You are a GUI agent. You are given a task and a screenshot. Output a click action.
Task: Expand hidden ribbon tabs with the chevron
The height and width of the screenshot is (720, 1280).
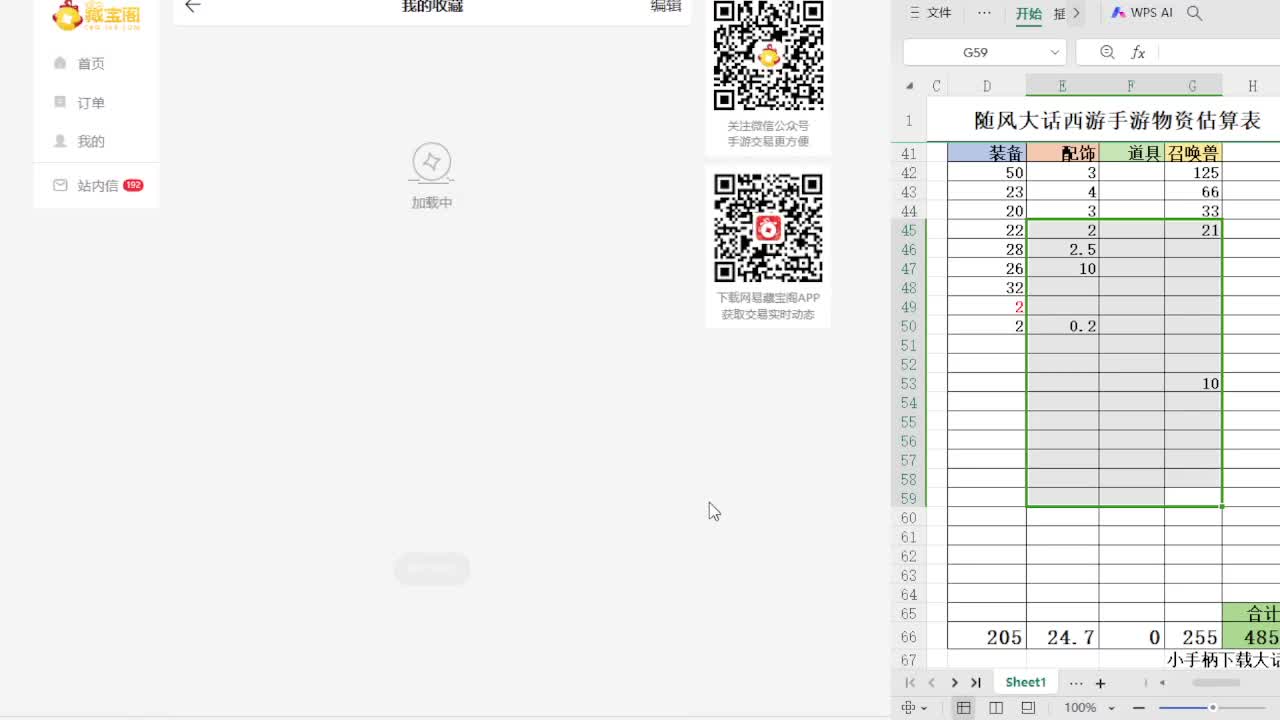[1075, 13]
